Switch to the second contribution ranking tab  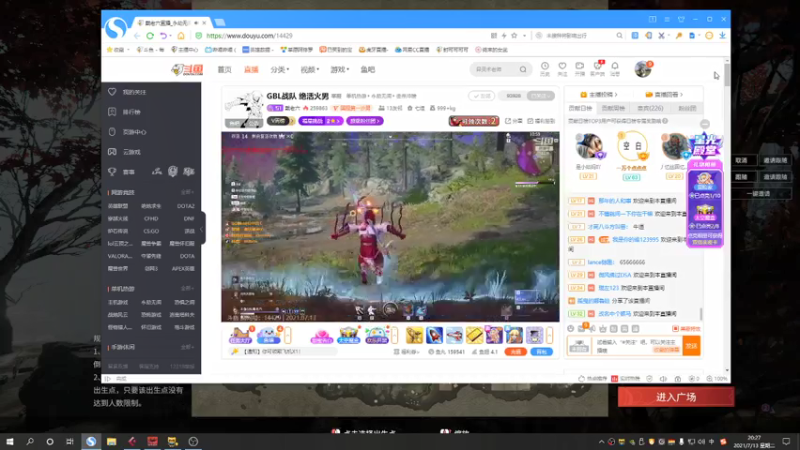[x=613, y=108]
